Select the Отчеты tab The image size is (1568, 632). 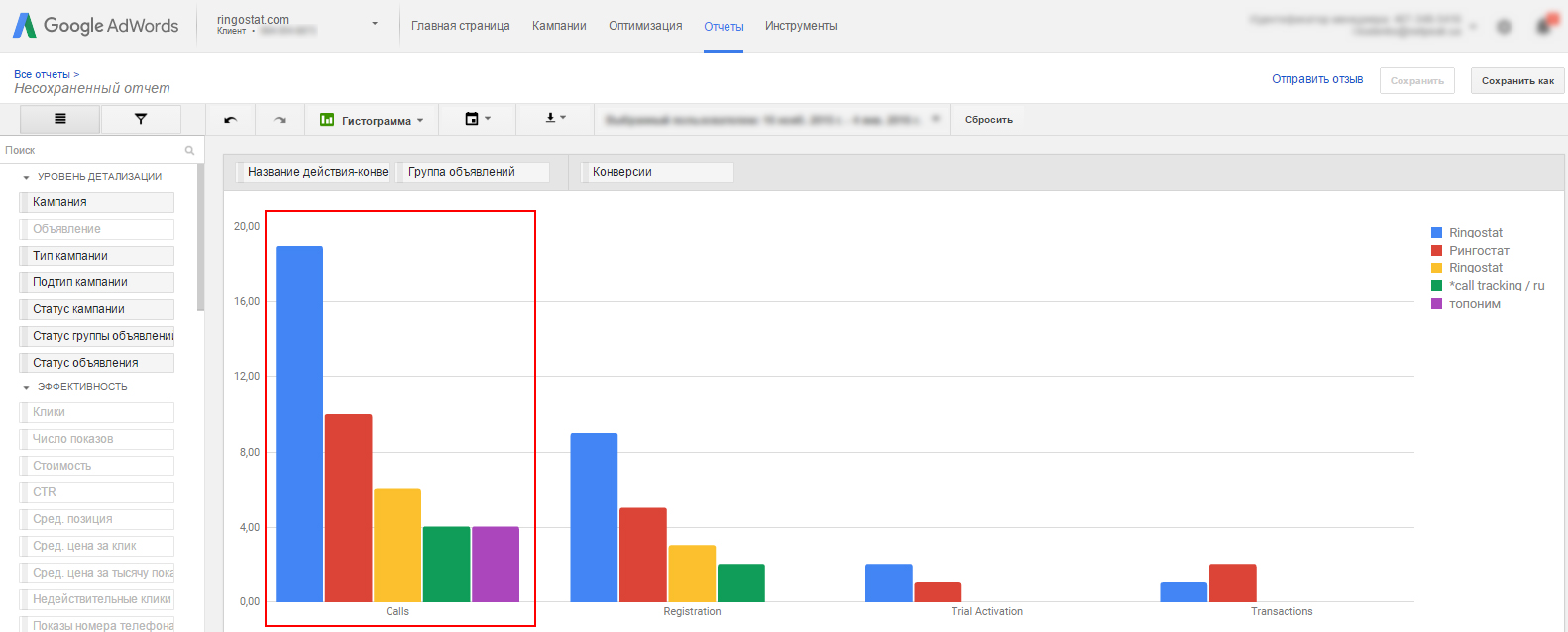(x=724, y=27)
